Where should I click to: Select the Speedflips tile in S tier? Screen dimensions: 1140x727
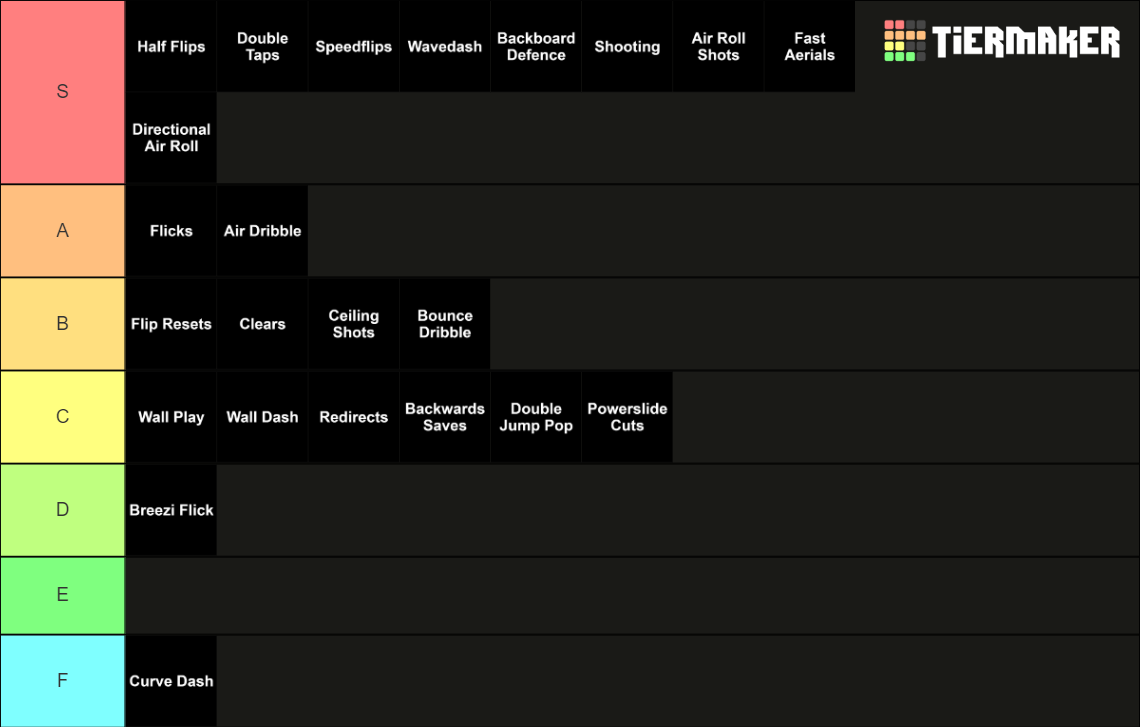tap(353, 47)
